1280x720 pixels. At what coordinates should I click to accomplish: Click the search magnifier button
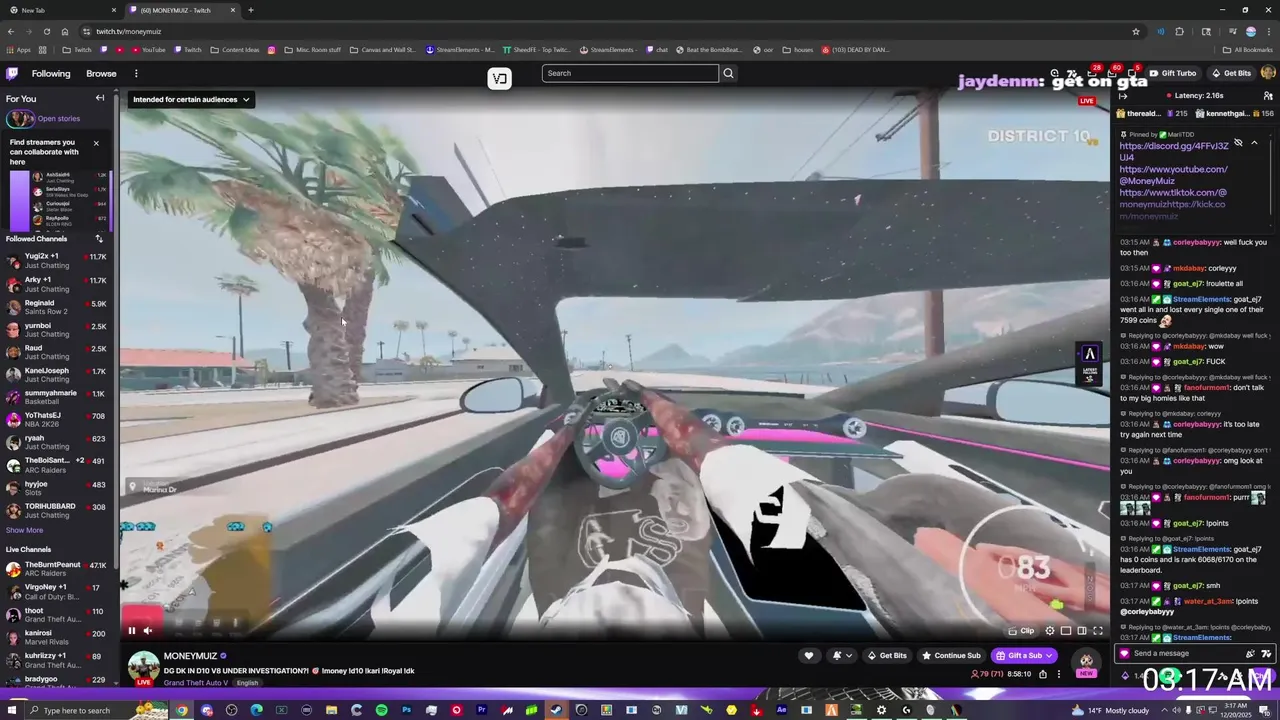(x=728, y=73)
